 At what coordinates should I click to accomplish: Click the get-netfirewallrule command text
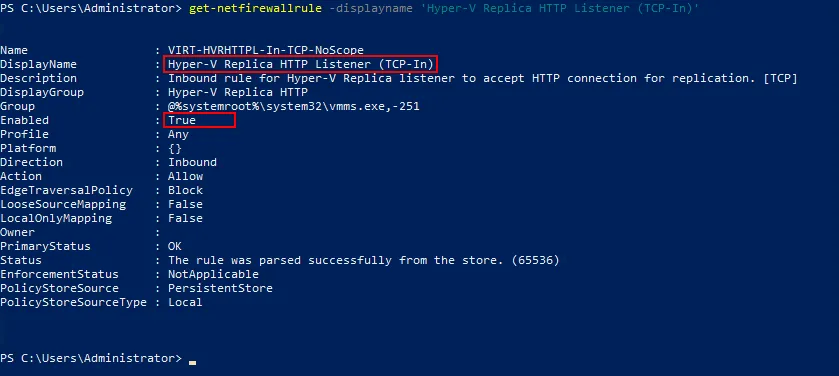click(255, 9)
